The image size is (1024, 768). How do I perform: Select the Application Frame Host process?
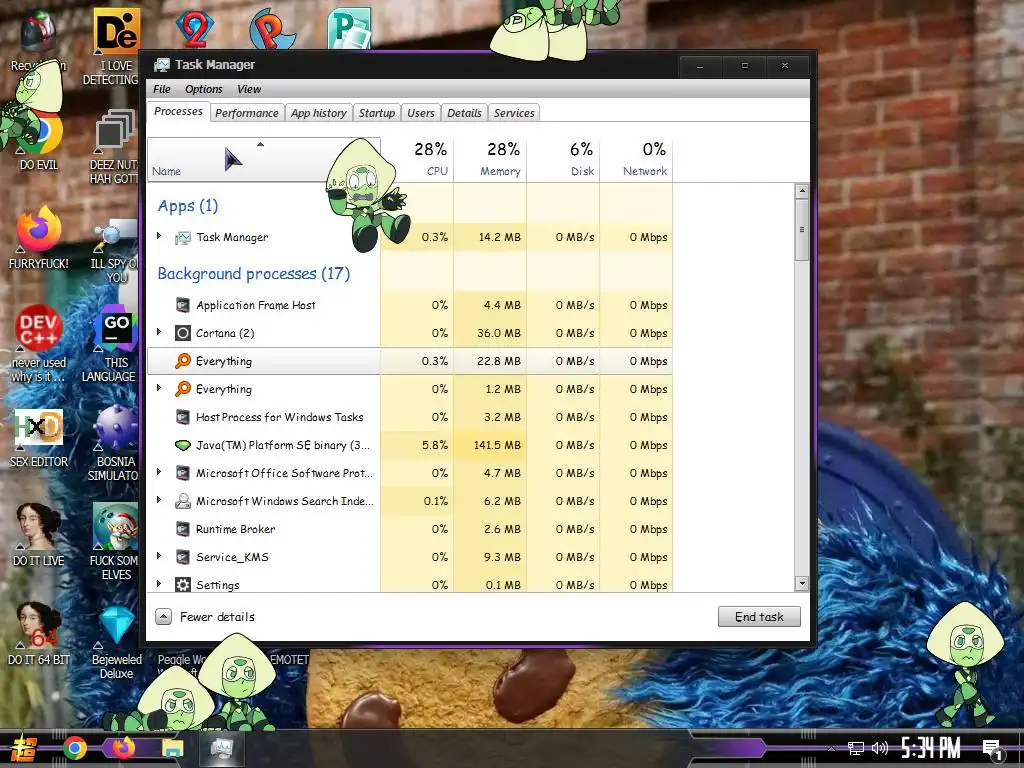(x=410, y=305)
